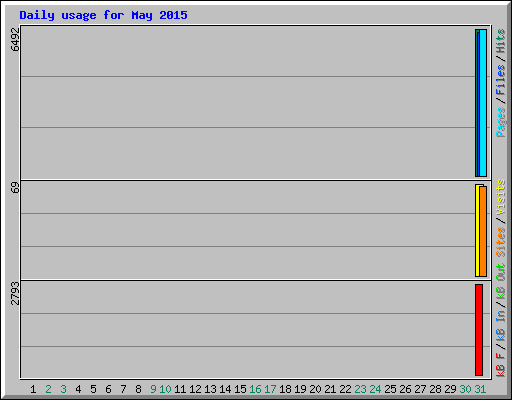Click the 'Visits' legend label
Image resolution: width=512 pixels, height=400 pixels.
501,197
